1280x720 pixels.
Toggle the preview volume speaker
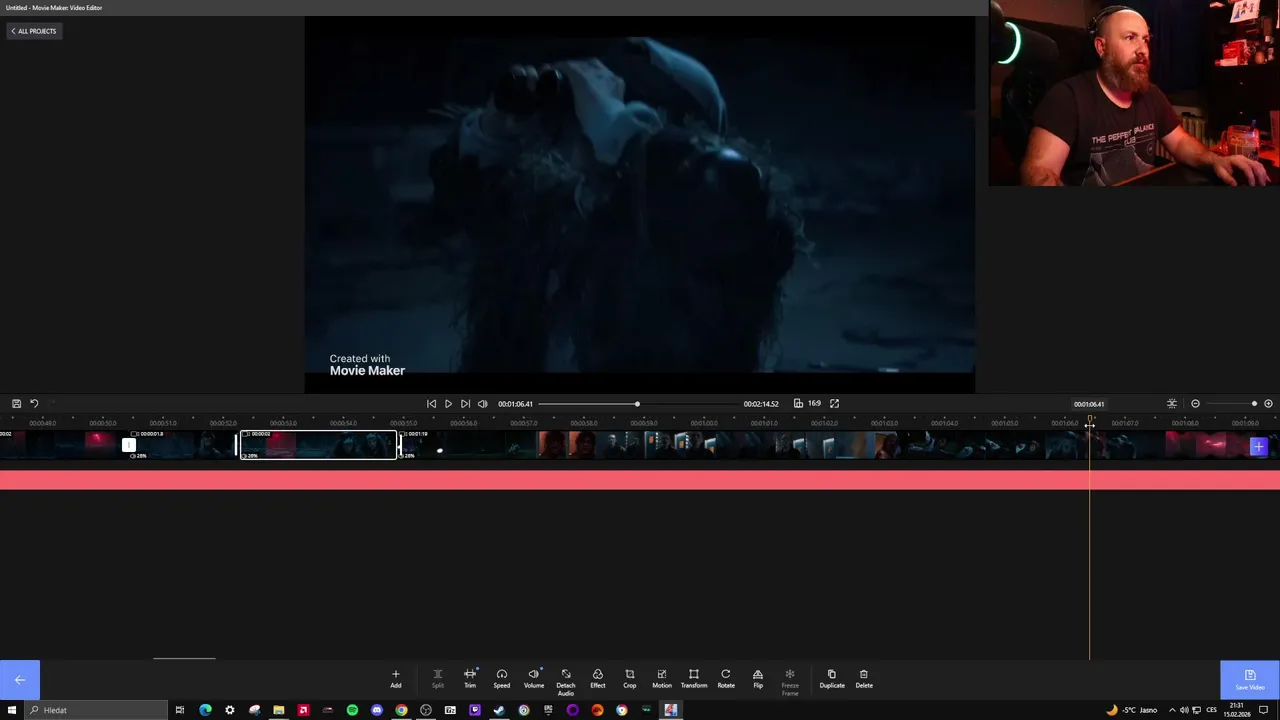[483, 404]
